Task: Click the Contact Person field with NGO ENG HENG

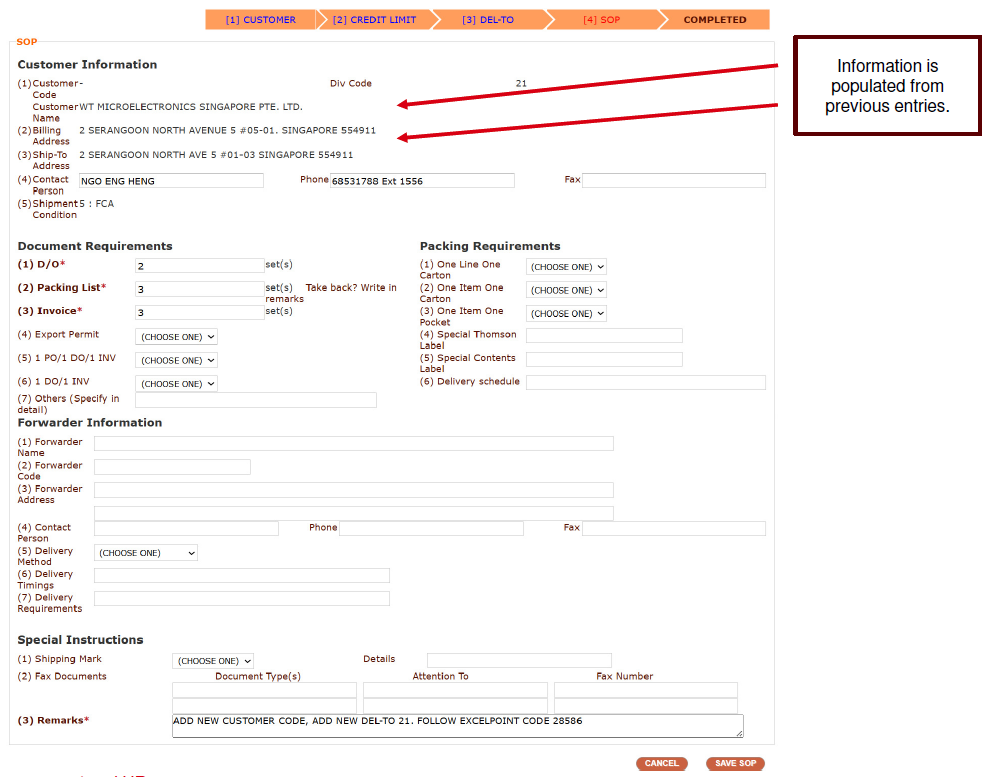Action: 171,181
